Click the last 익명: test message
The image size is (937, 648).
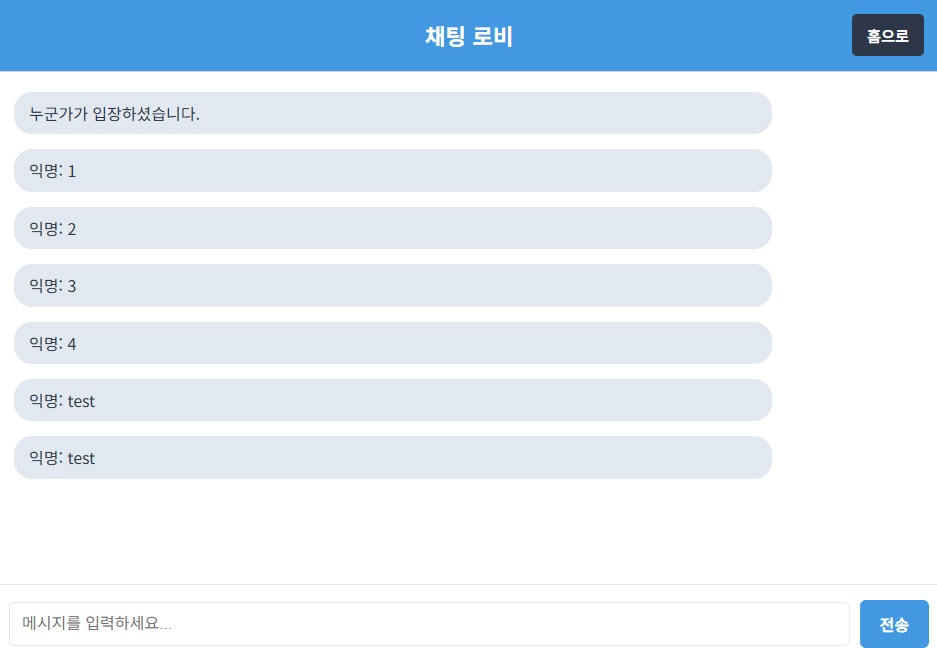pyautogui.click(x=393, y=457)
